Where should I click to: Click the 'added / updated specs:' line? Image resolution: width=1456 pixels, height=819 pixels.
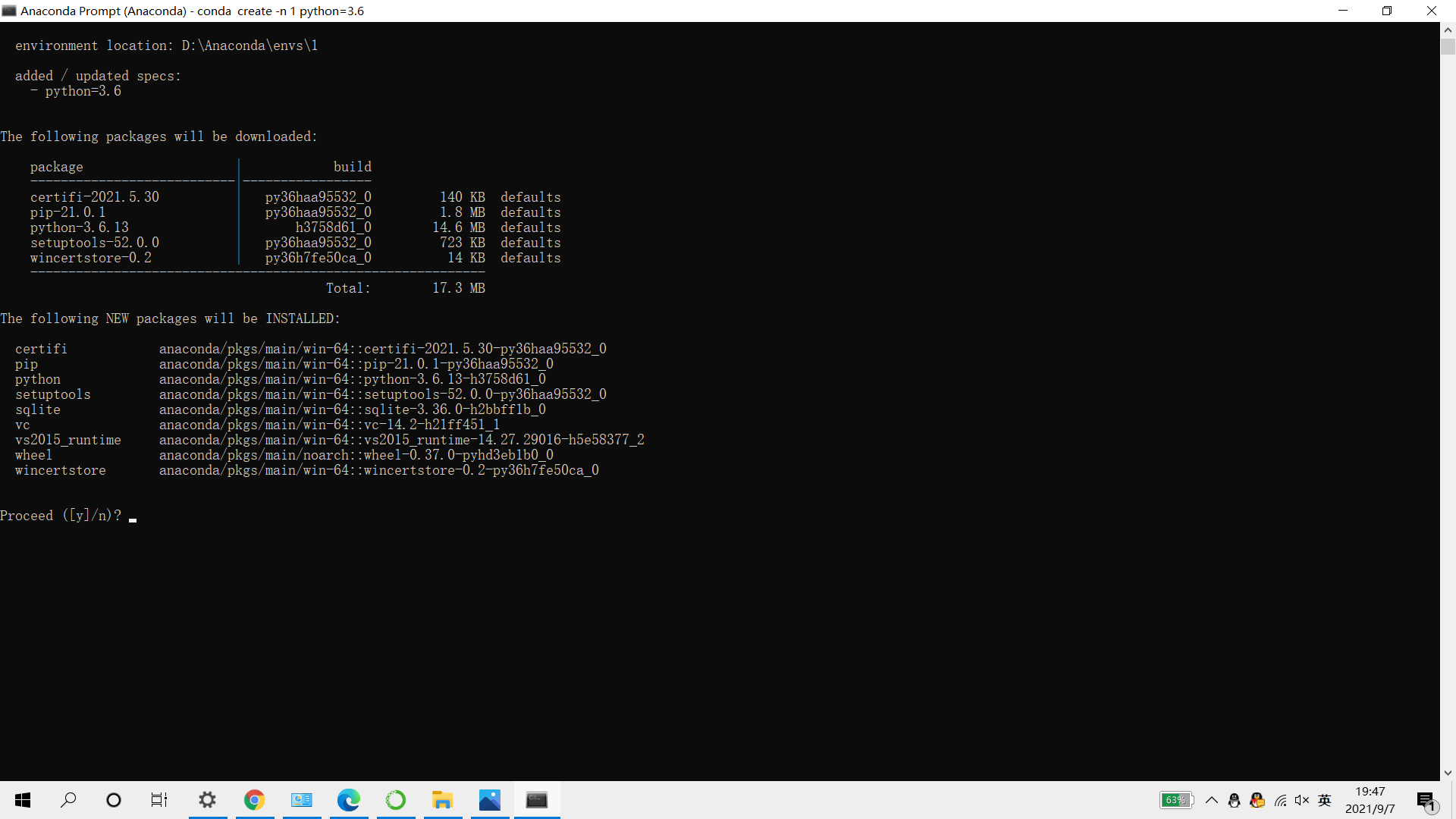[x=99, y=76]
